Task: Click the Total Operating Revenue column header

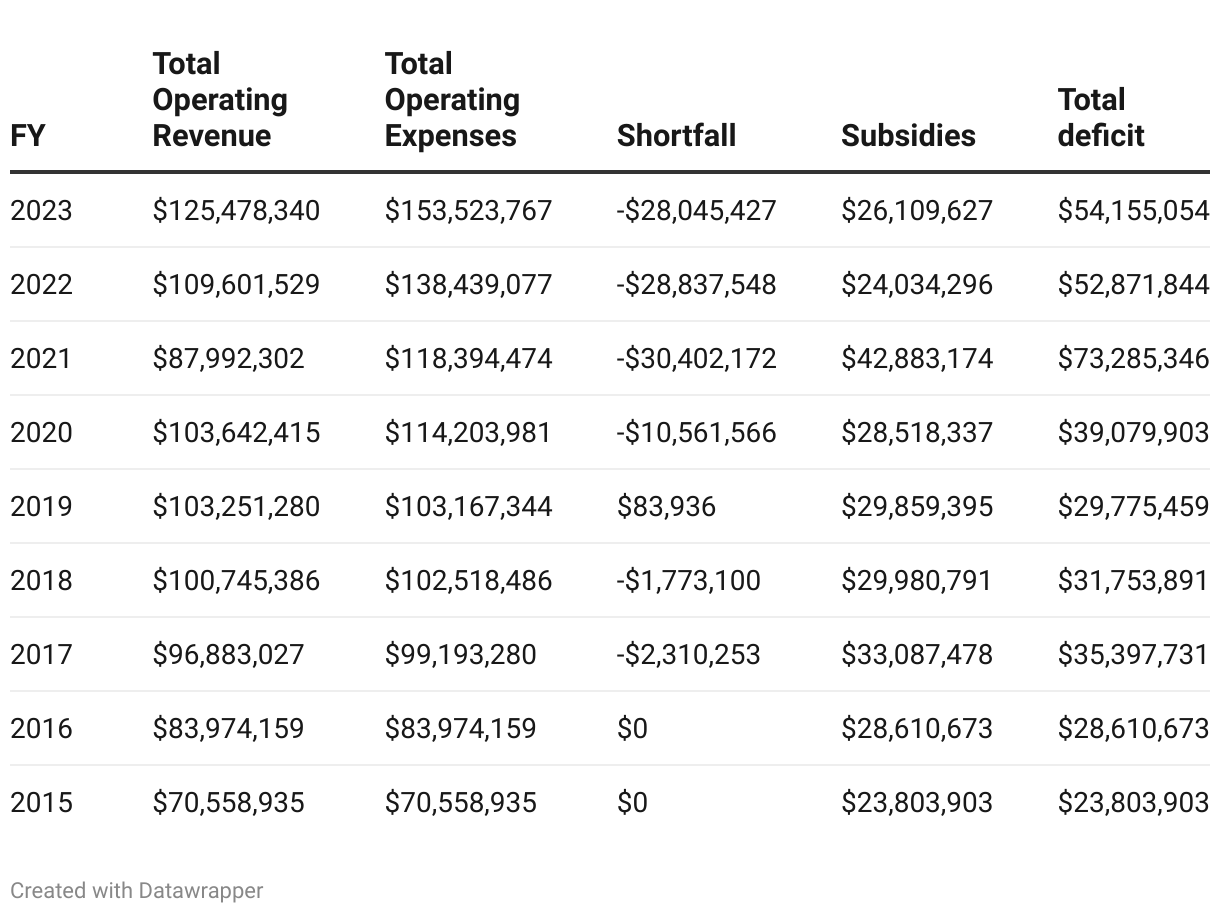Action: click(x=220, y=100)
